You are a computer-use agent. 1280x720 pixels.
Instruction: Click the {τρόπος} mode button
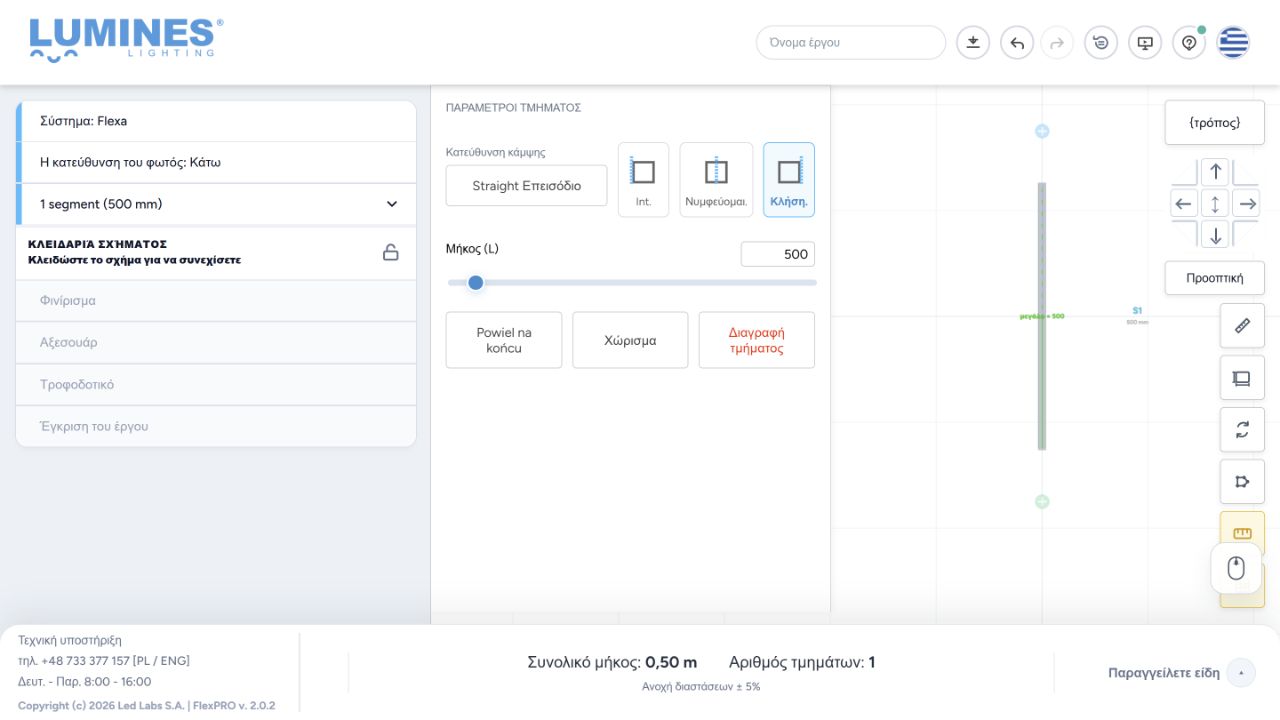pos(1215,123)
